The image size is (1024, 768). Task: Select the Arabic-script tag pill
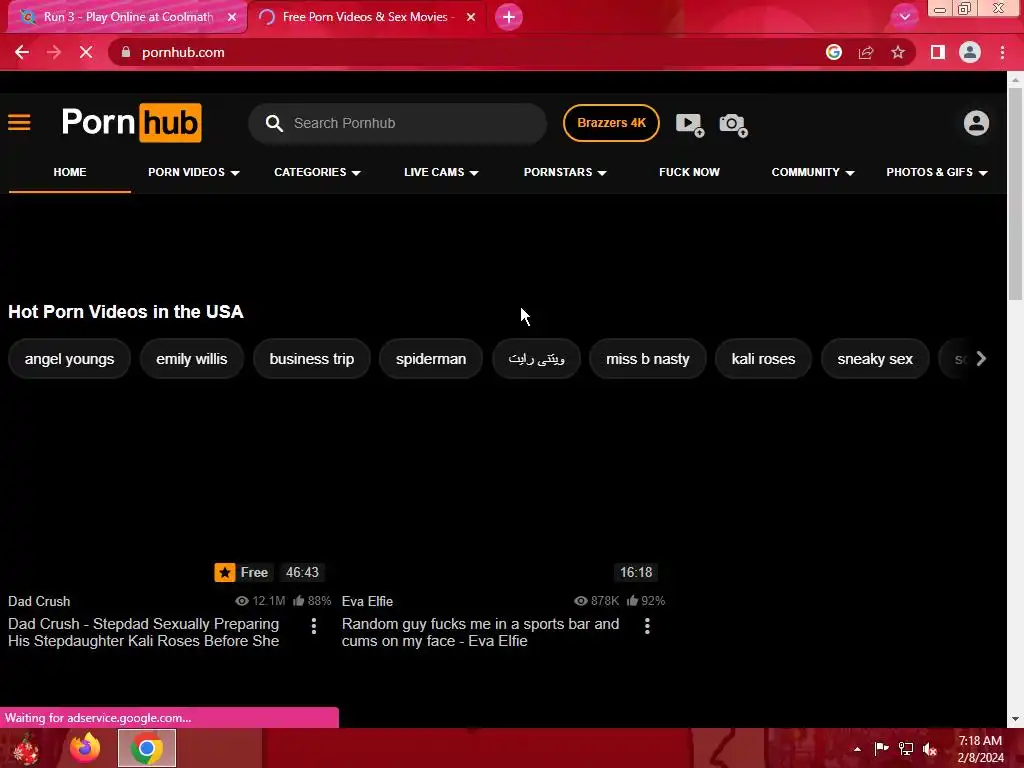tap(536, 359)
